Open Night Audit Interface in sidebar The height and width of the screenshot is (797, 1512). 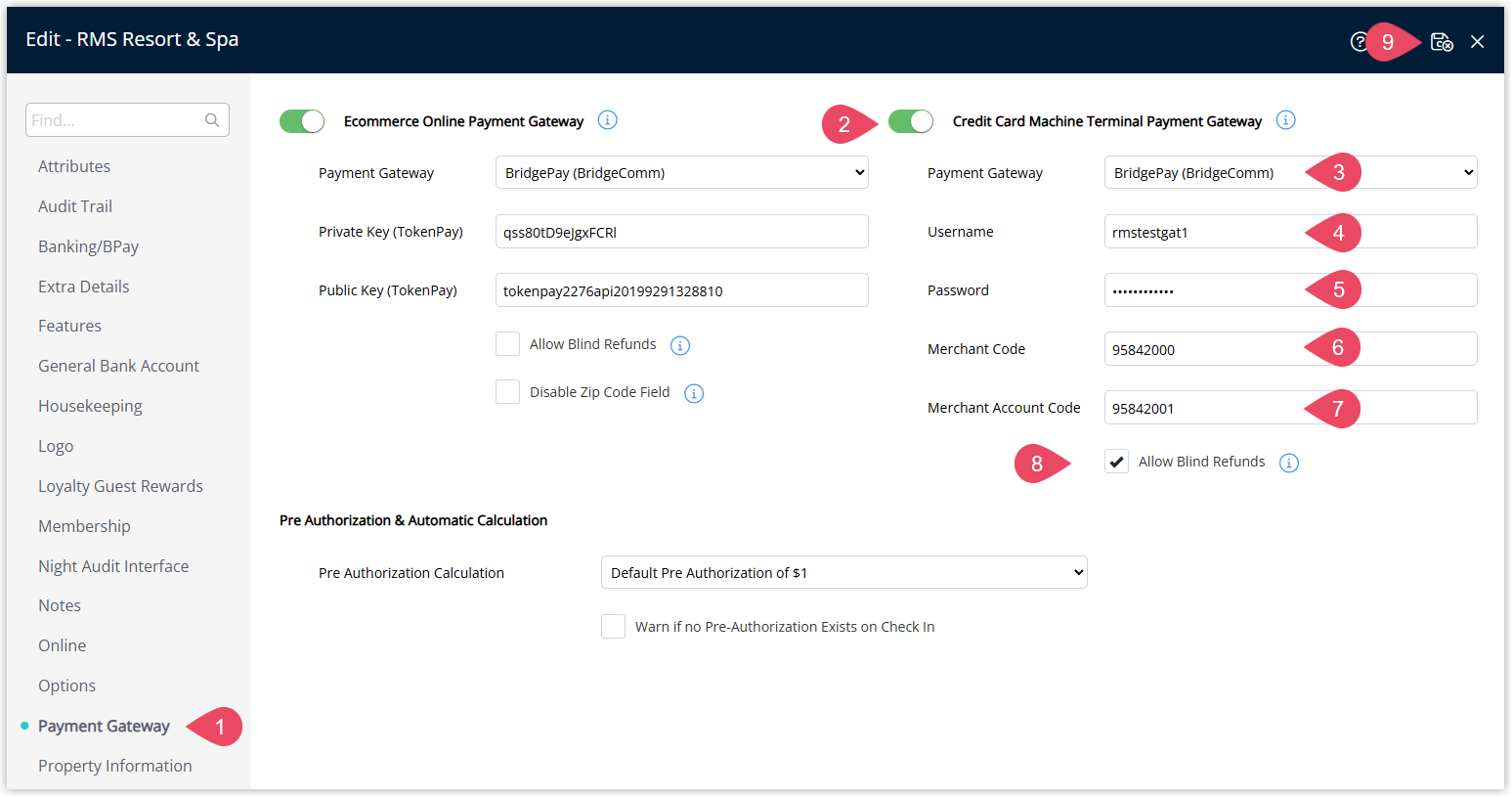[x=113, y=566]
